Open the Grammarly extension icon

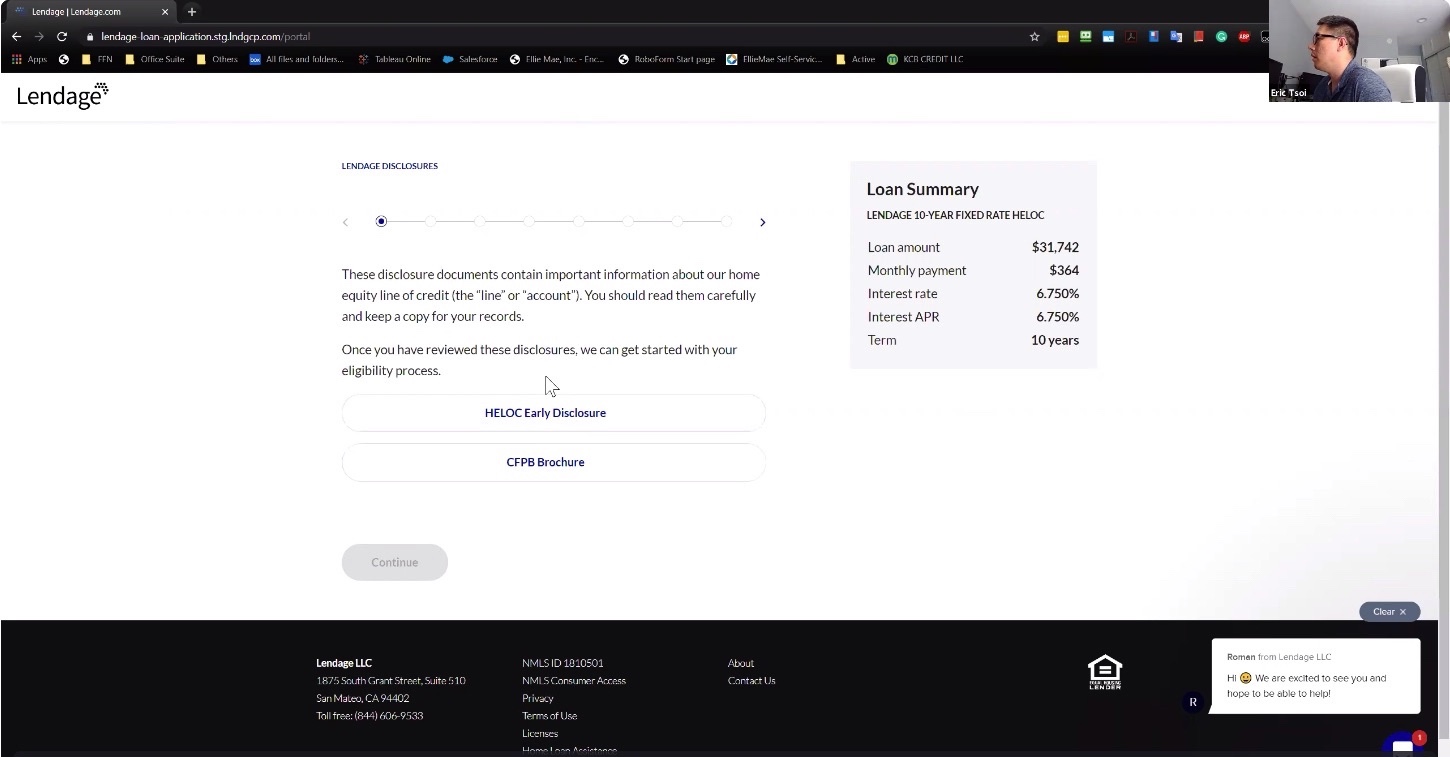tap(1221, 36)
